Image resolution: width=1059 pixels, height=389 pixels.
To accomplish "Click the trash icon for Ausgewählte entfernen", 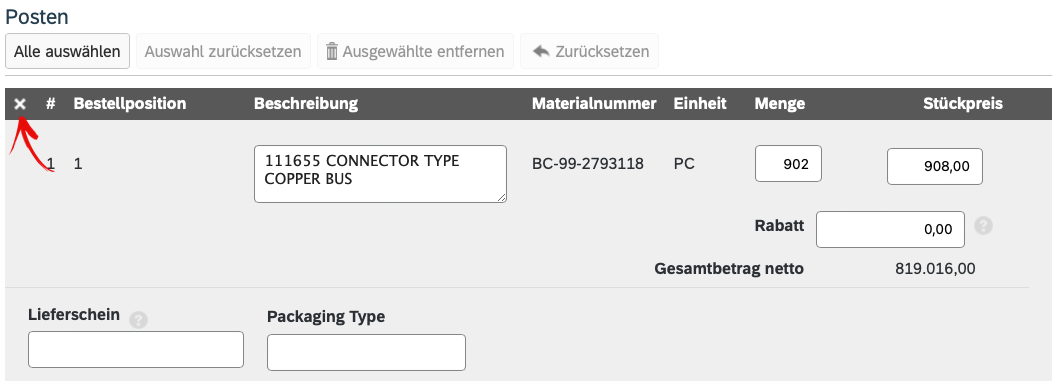I will point(332,51).
